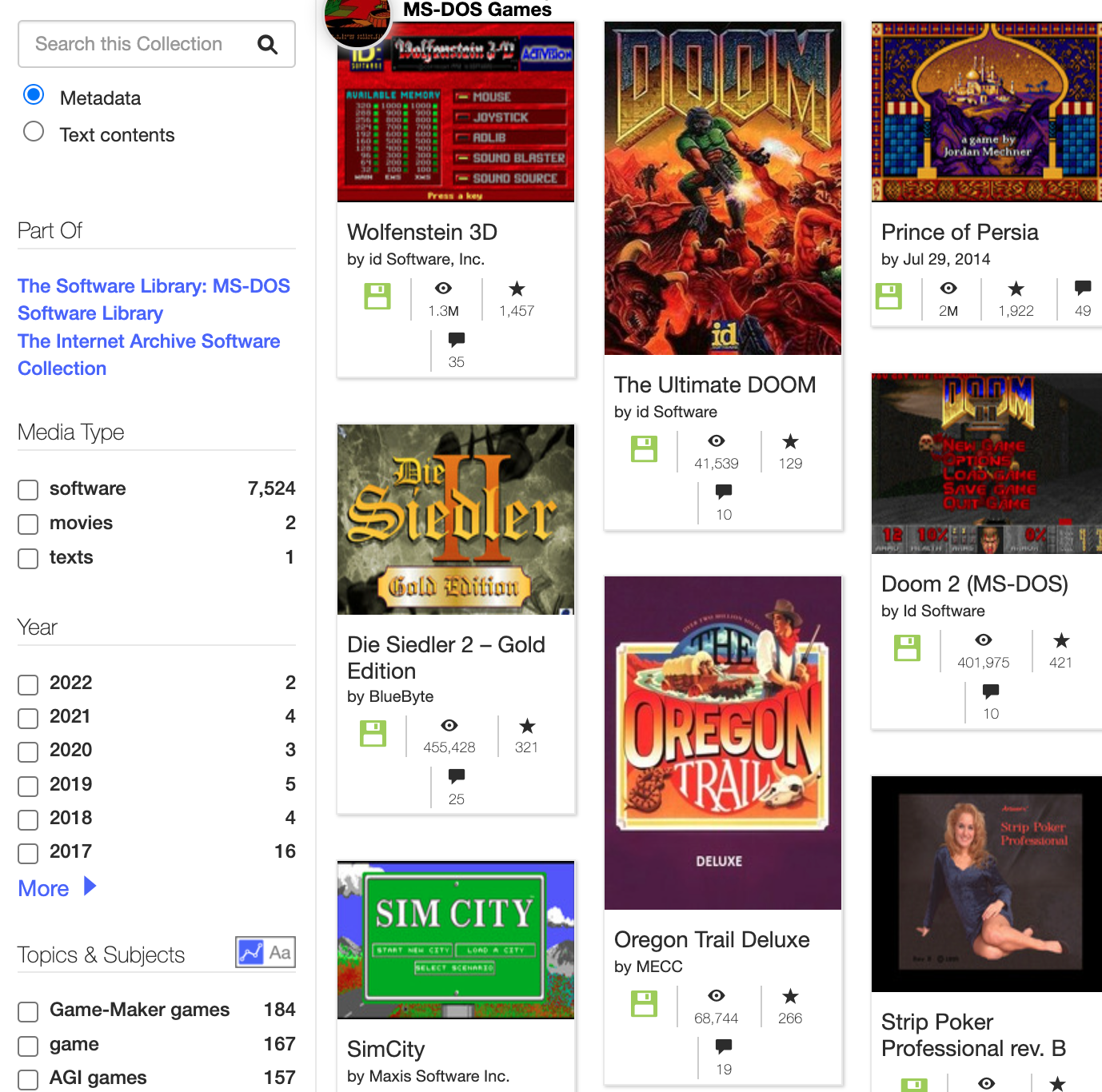Open Oregon Trail Deluxe cover thumbnail

(723, 743)
